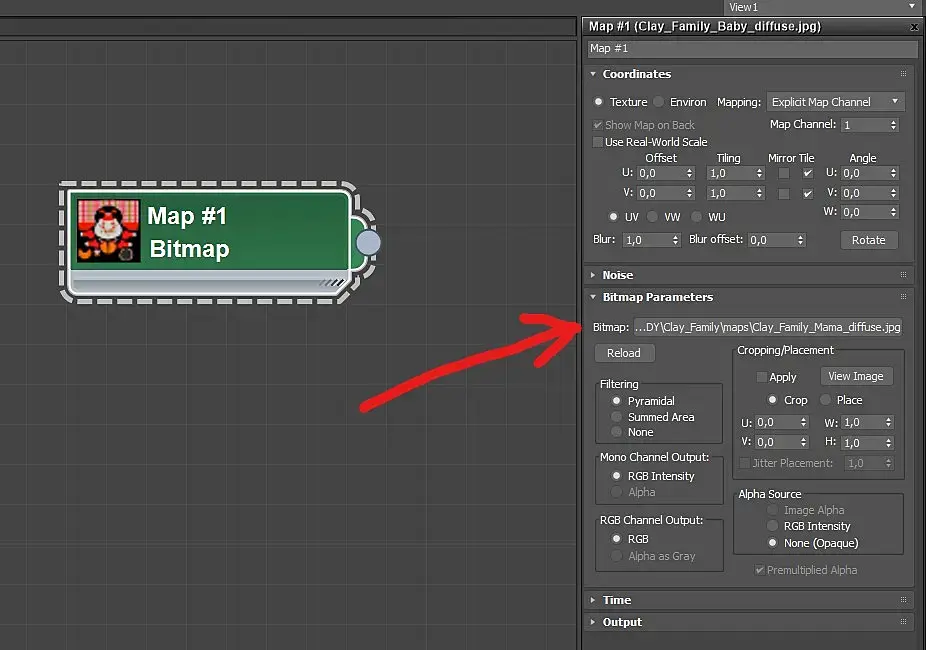Click the Bitmap file path button
The height and width of the screenshot is (650, 926).
coord(768,327)
